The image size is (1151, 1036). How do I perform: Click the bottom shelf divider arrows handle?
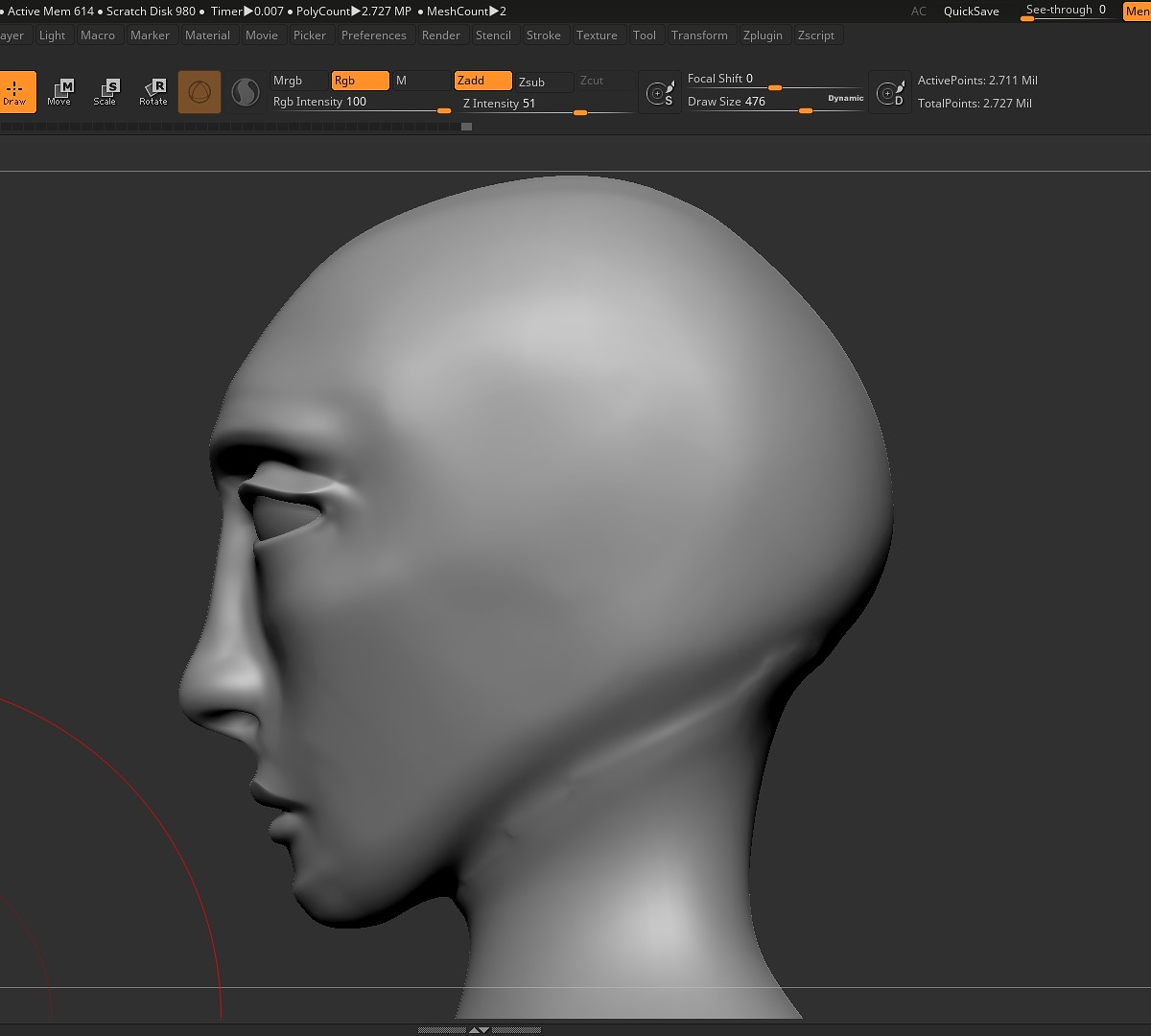click(x=479, y=1029)
